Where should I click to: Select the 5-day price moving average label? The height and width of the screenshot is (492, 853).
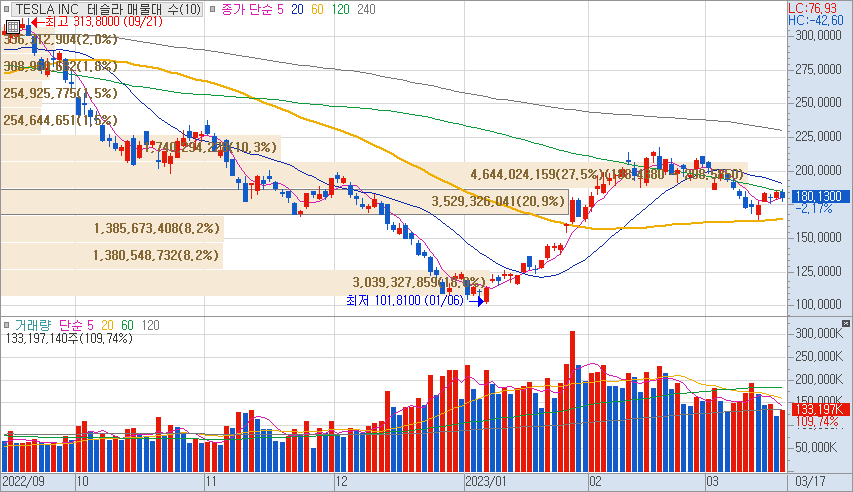click(280, 9)
